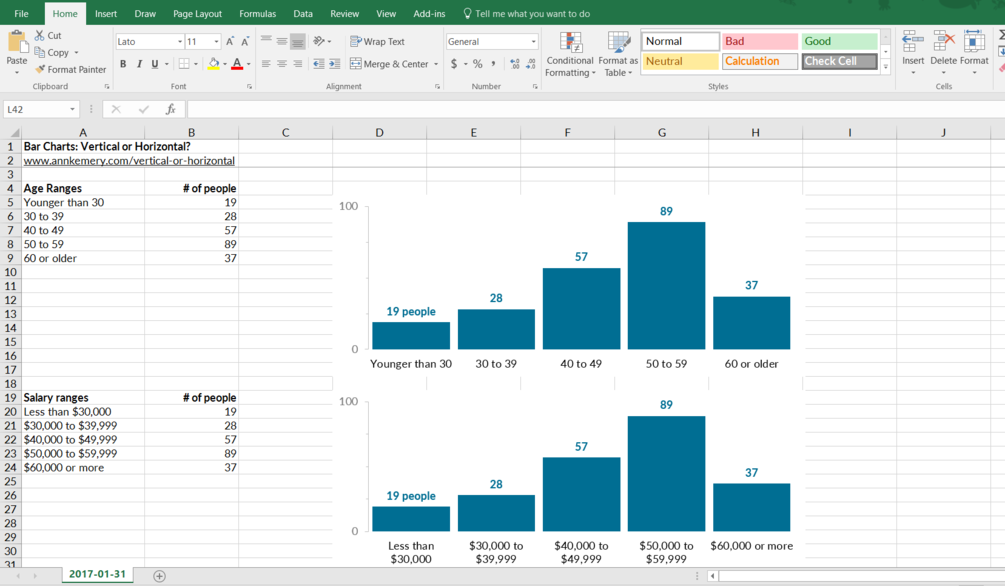
Task: Open the Name Box dropdown arrow
Action: coord(72,109)
